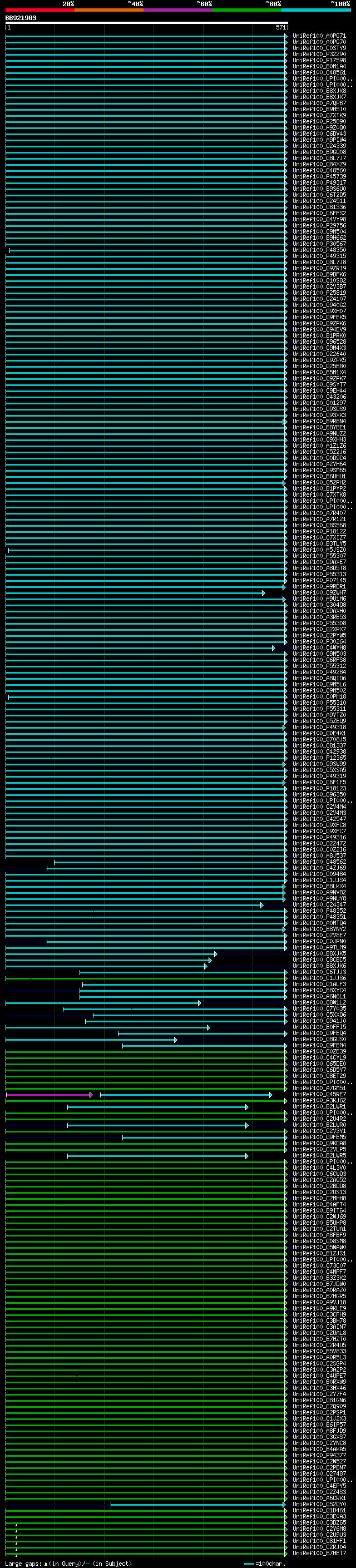Click the query ID BB921903
Viewport: 356px width, 1568px height.
point(21,18)
